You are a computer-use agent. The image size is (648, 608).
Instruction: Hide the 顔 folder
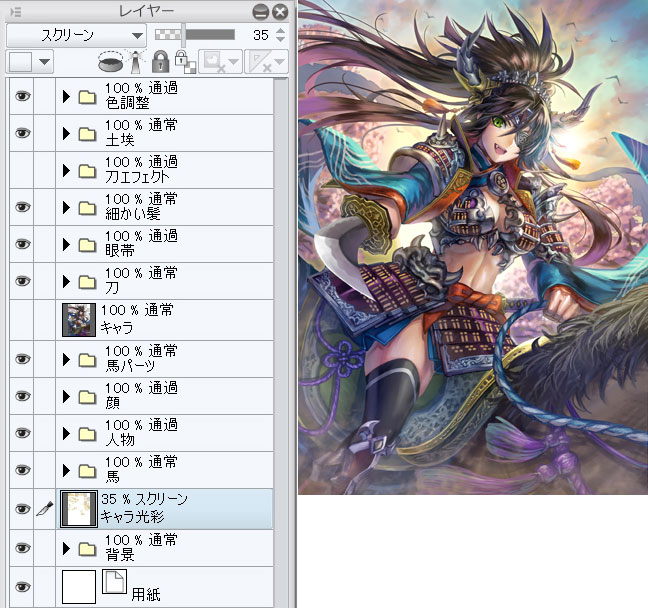pyautogui.click(x=22, y=396)
